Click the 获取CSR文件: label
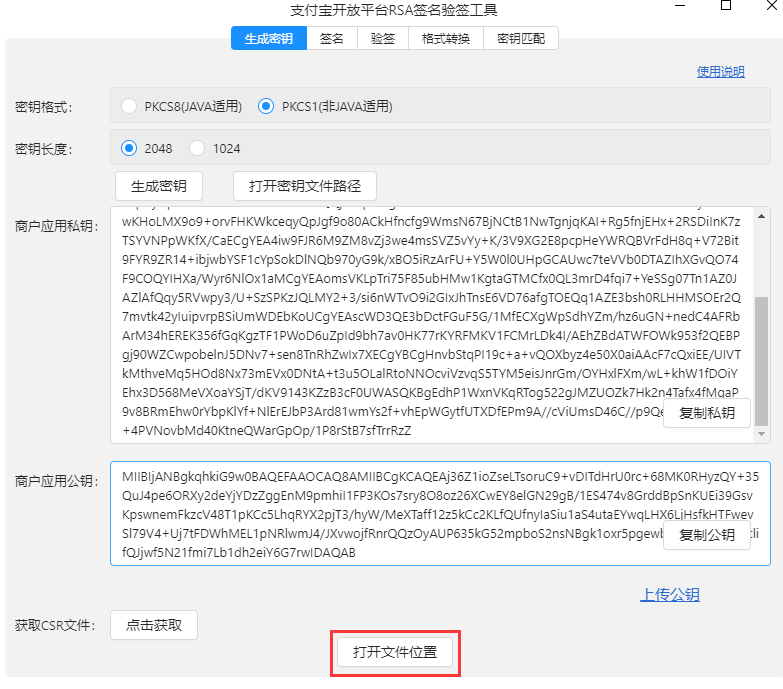This screenshot has width=783, height=689. tap(55, 625)
